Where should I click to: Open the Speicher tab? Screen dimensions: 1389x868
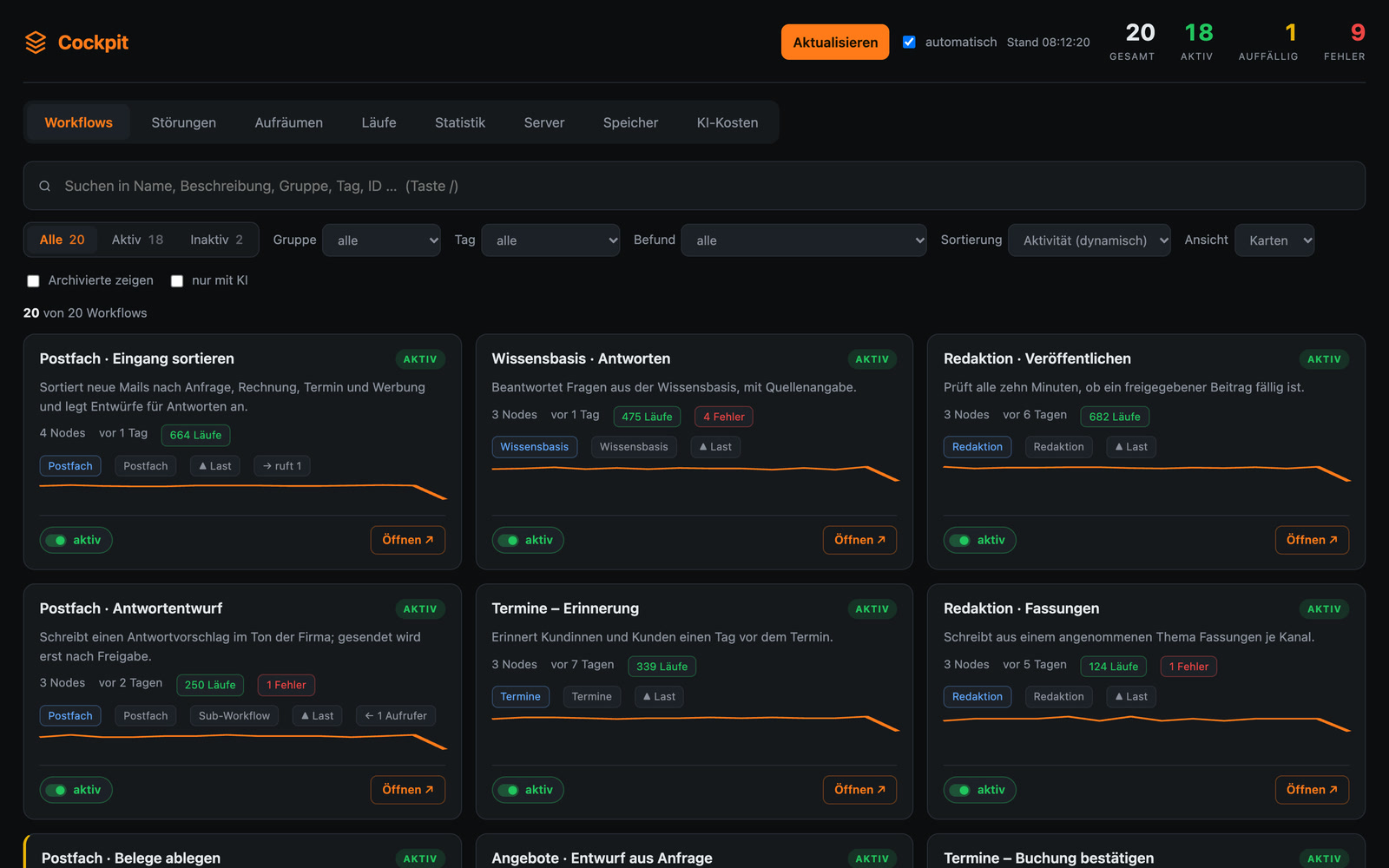coord(631,122)
